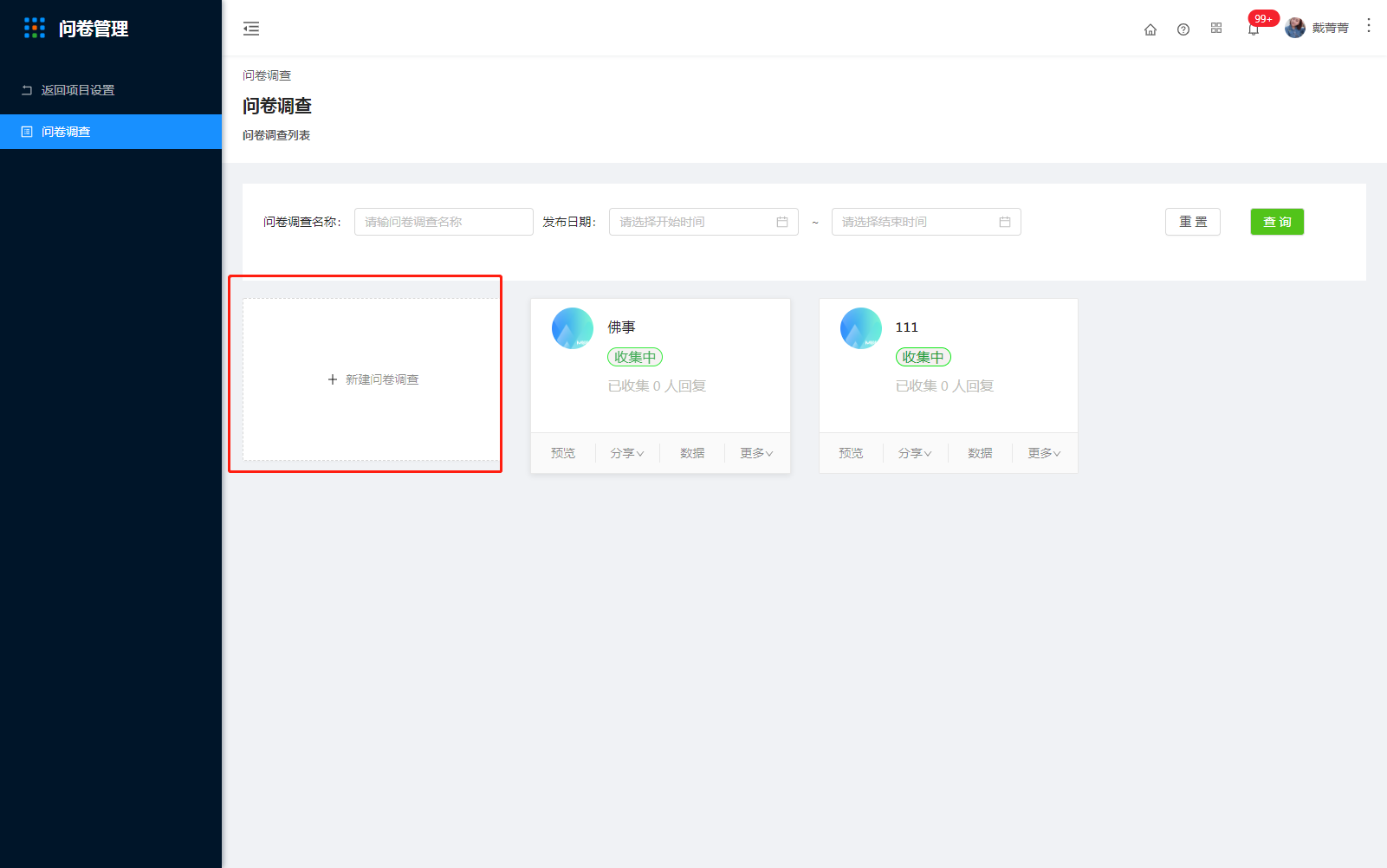
Task: Create a survey via 新建问卷调查 card
Action: tap(371, 379)
